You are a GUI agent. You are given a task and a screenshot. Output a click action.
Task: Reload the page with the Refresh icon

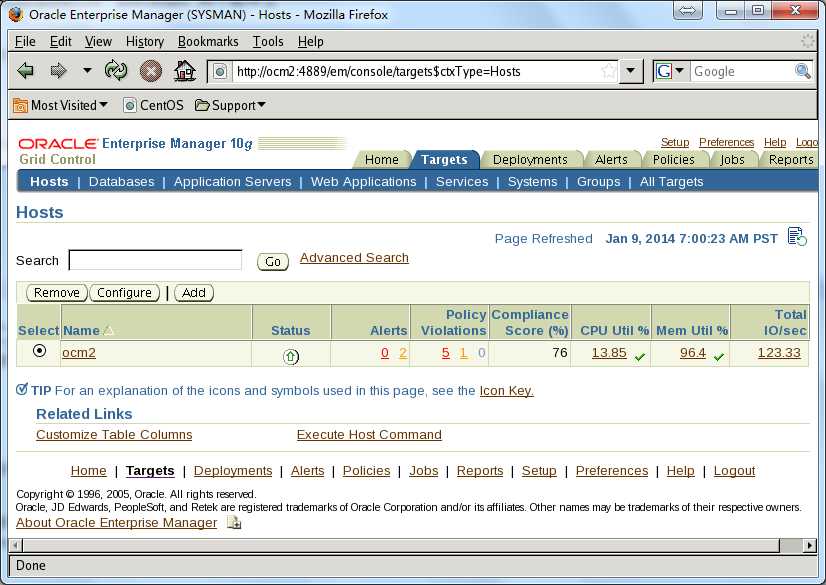116,71
